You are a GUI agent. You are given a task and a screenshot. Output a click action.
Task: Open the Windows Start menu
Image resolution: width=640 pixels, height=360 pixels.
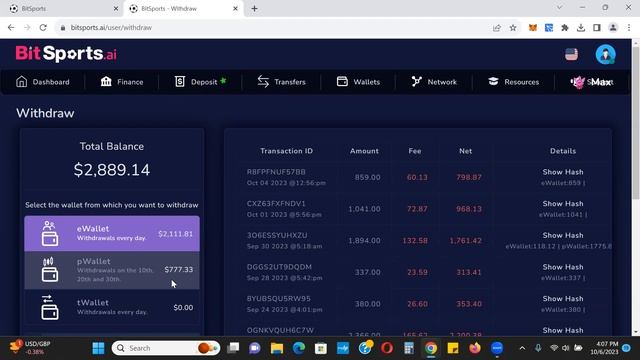pos(98,348)
